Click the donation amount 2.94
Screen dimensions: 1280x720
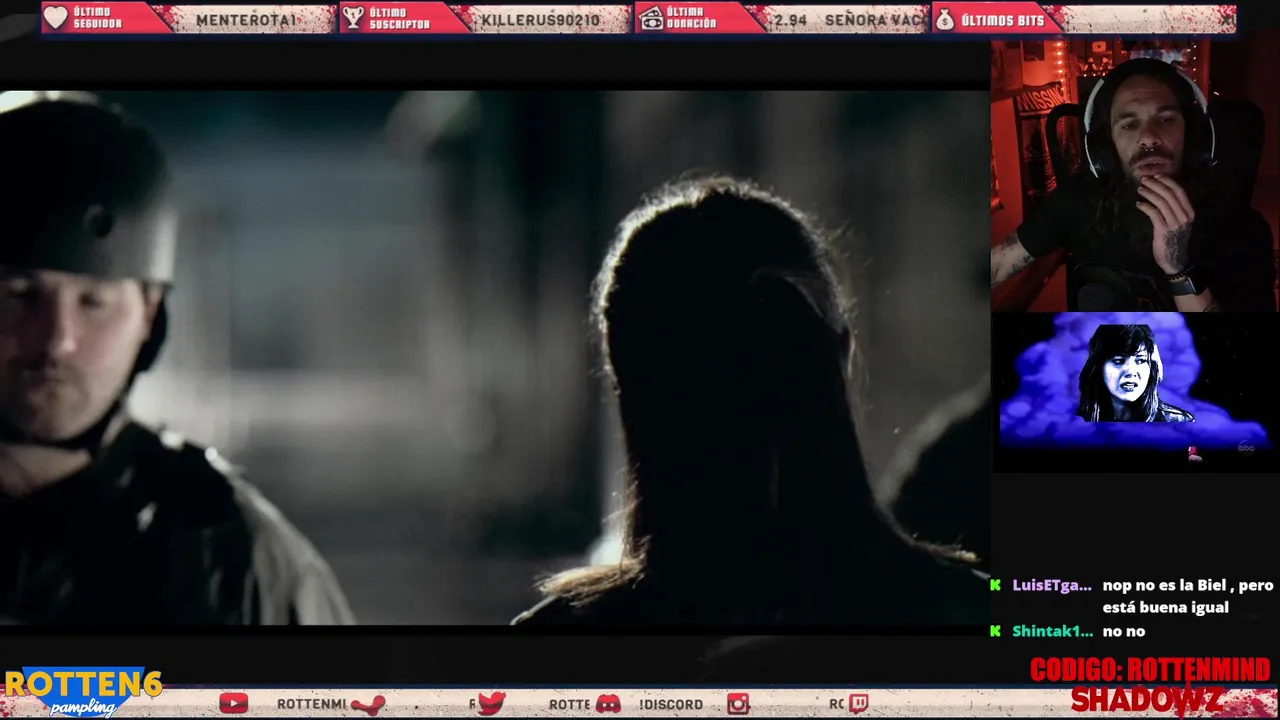tap(790, 19)
